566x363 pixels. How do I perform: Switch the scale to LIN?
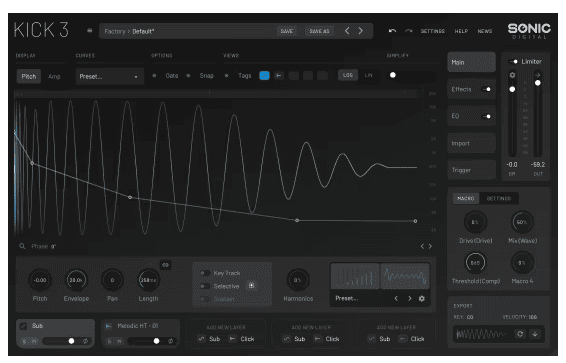(x=368, y=75)
